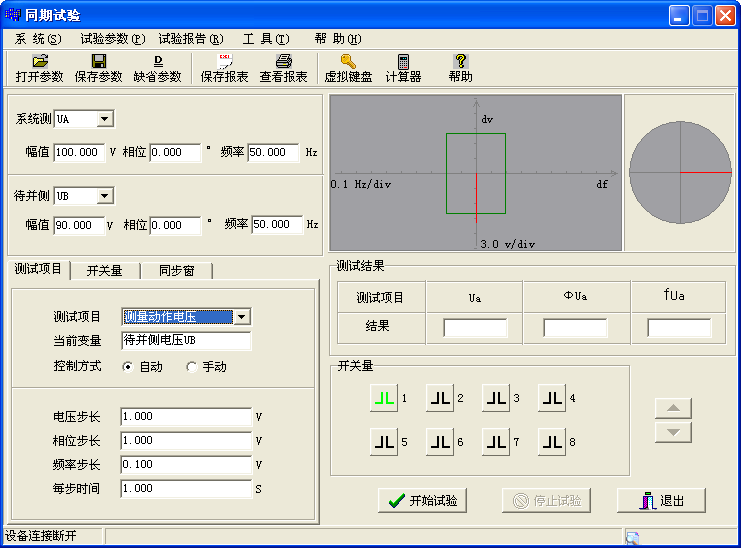The image size is (741, 548).
Task: Select 手动 control mode radio button
Action: pos(192,367)
